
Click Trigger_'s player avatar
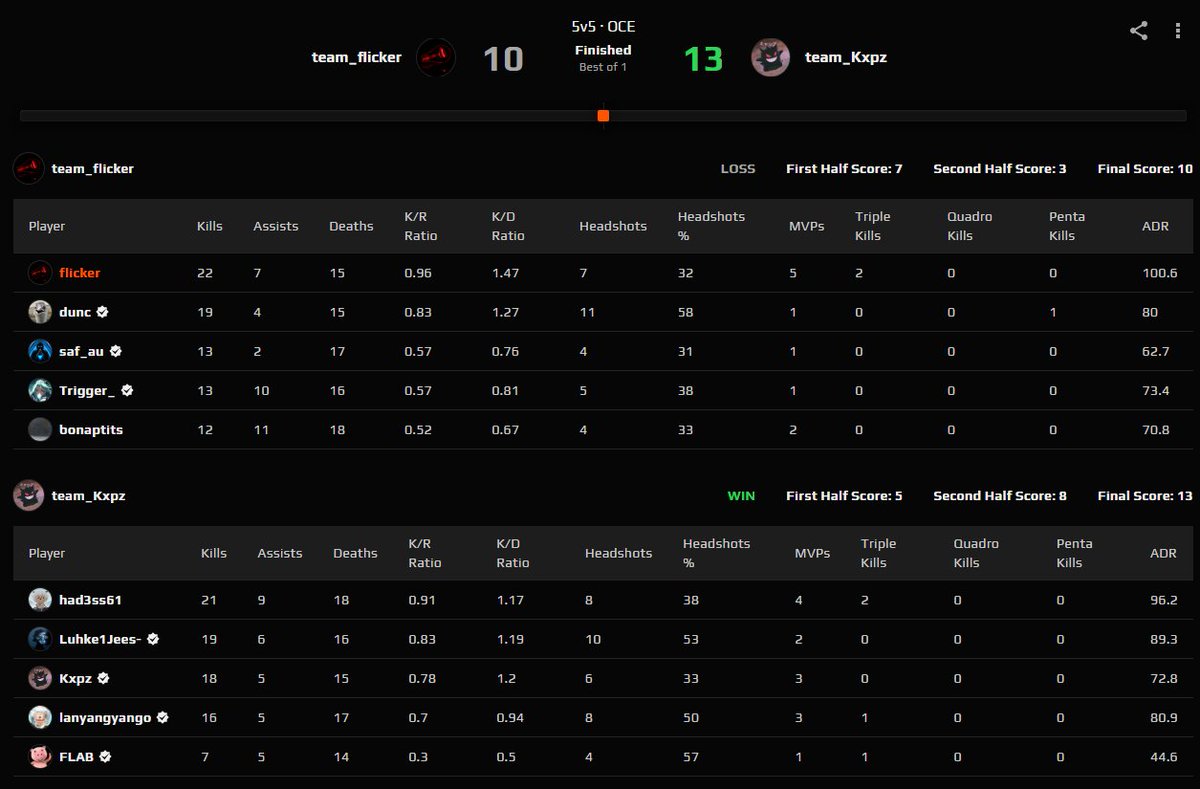click(40, 390)
